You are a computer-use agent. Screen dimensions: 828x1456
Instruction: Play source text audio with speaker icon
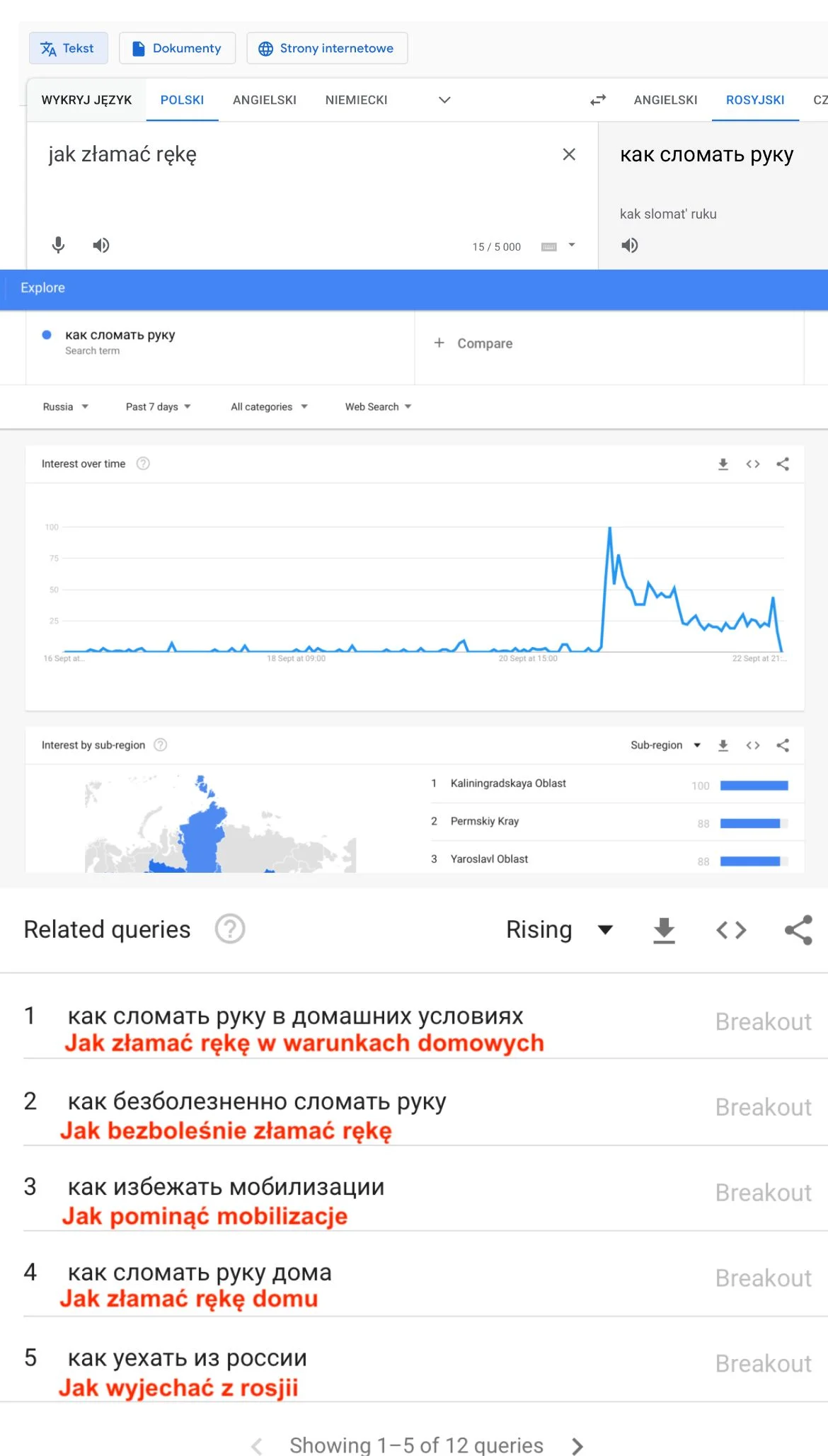coord(101,245)
